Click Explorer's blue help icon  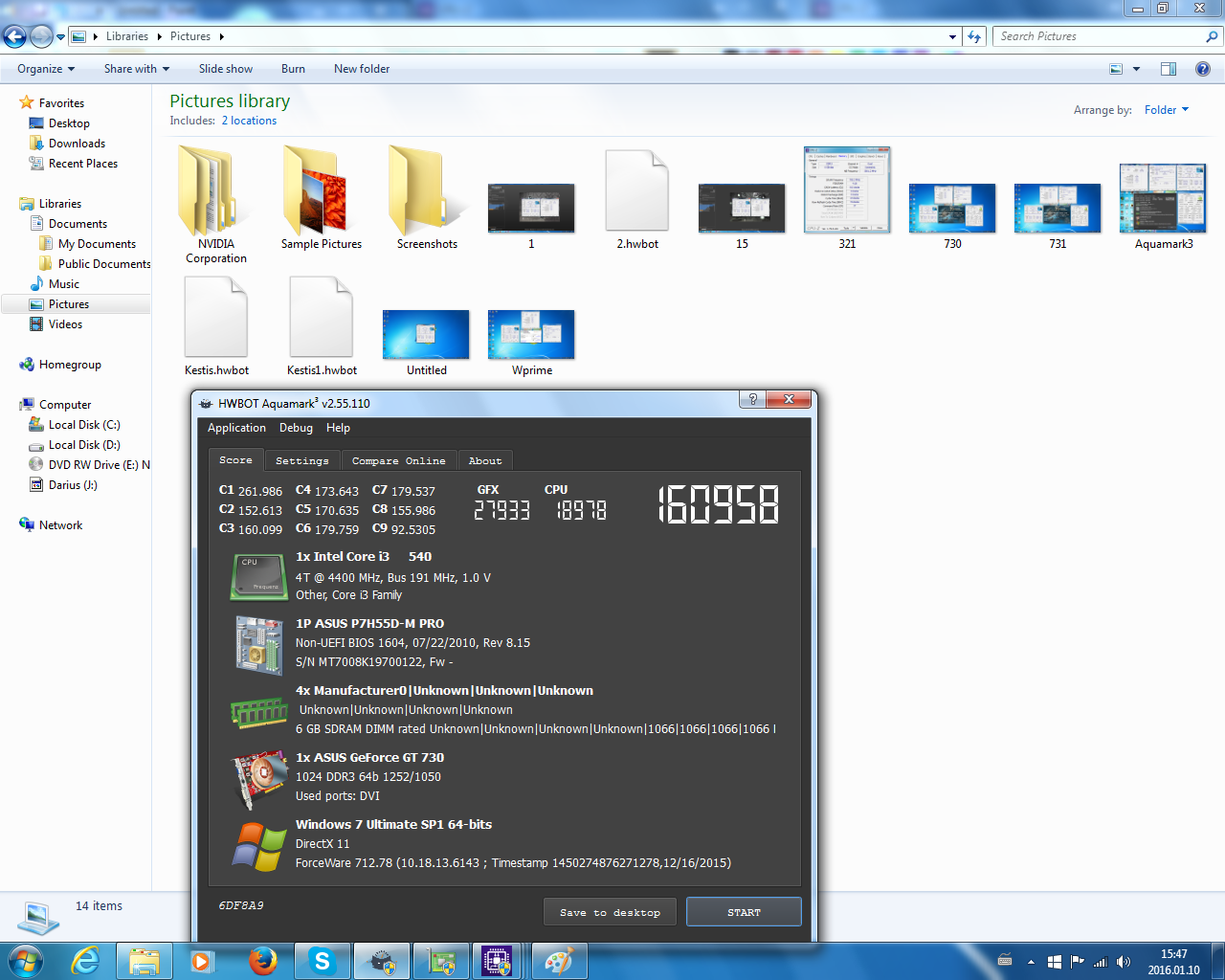[x=1203, y=69]
